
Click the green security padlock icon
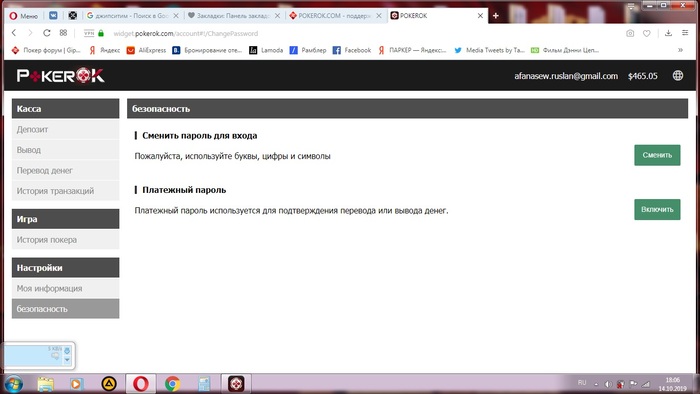[101, 33]
